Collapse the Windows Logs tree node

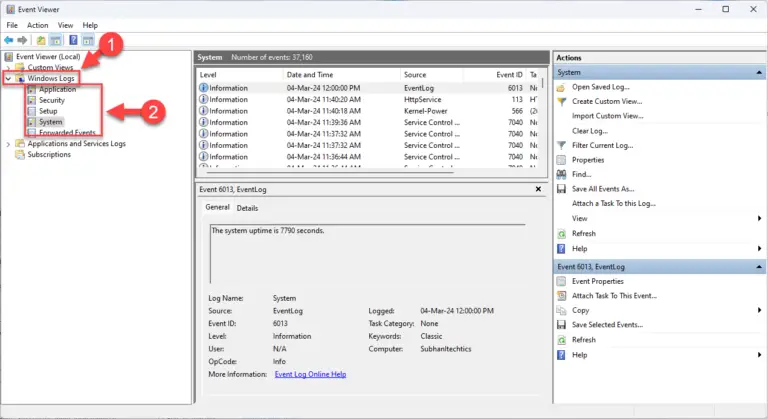point(9,78)
